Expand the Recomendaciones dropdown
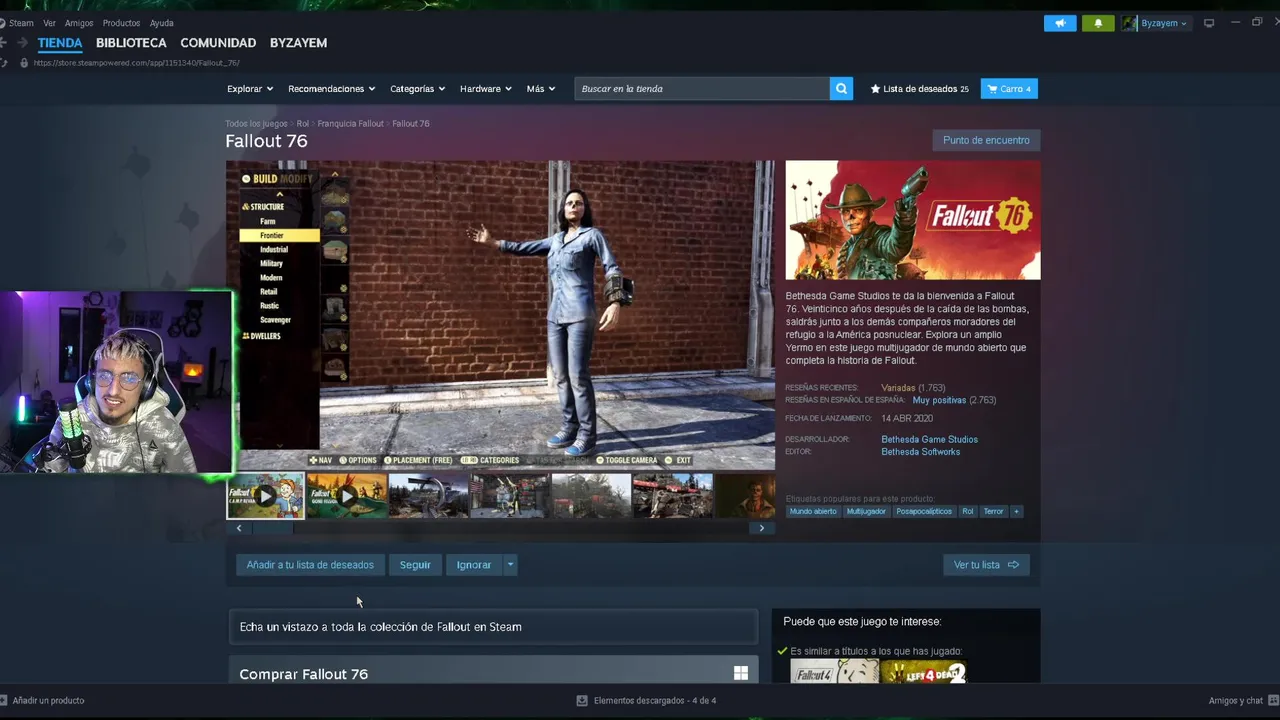 point(331,89)
